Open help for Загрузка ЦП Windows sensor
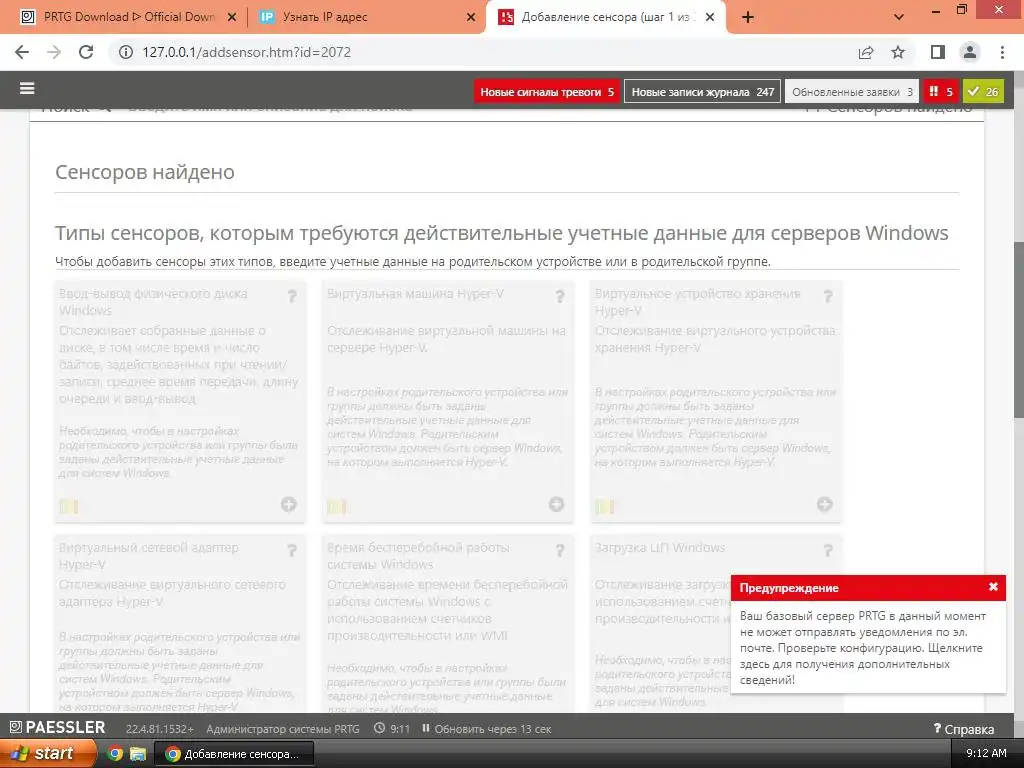 pos(827,551)
